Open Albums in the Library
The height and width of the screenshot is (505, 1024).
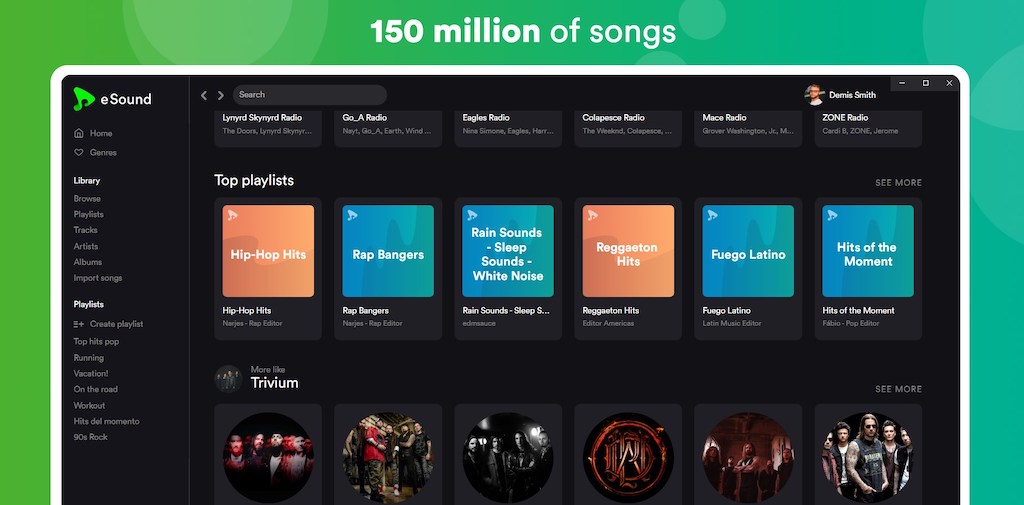pyautogui.click(x=88, y=262)
